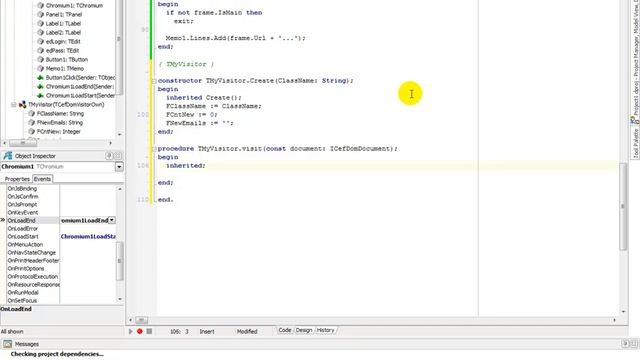Click the editor's horizontal scrollbar thumb
The height and width of the screenshot is (360, 640).
142,320
